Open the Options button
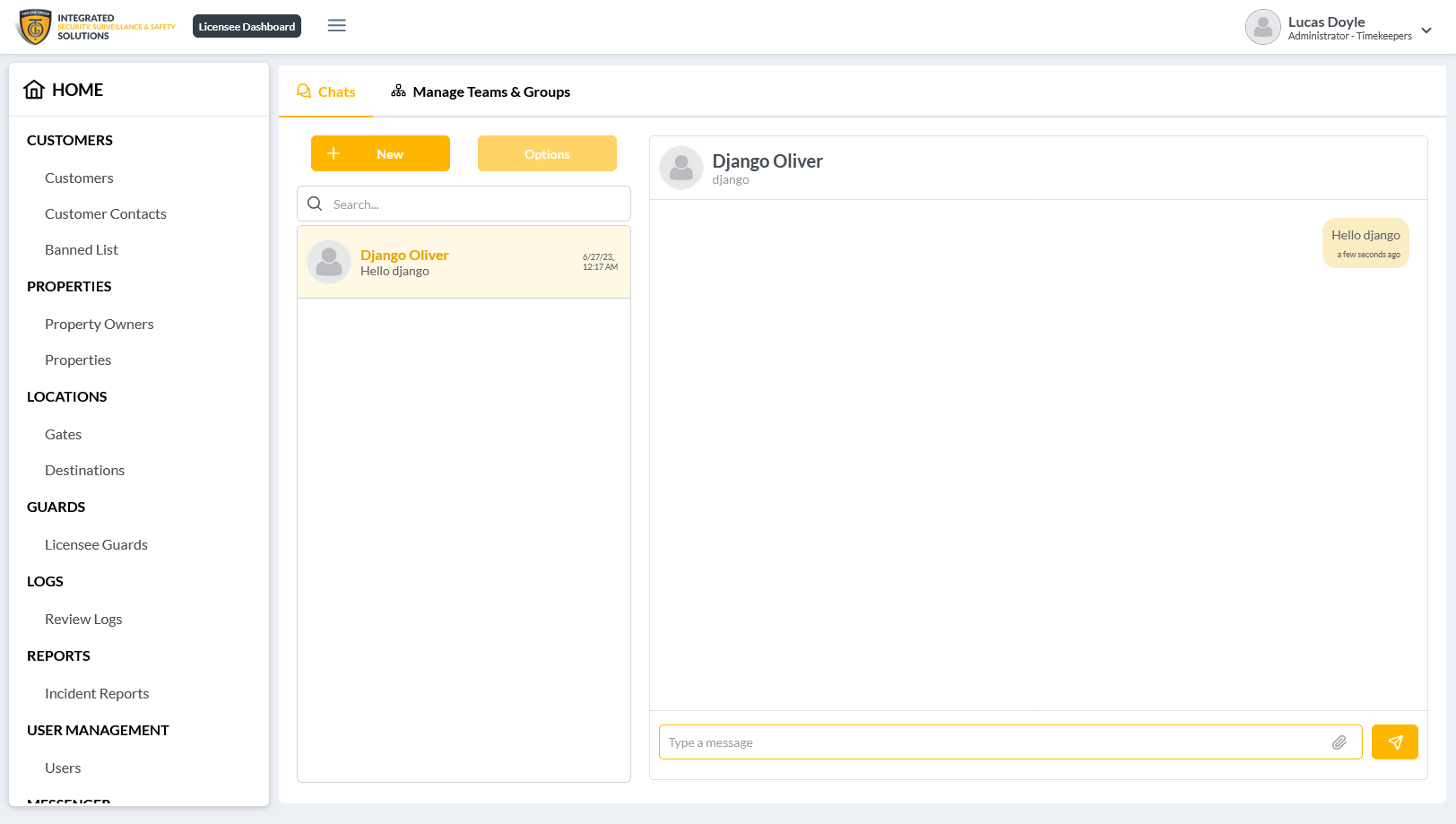Screen dimensions: 1456x824 click(x=547, y=153)
